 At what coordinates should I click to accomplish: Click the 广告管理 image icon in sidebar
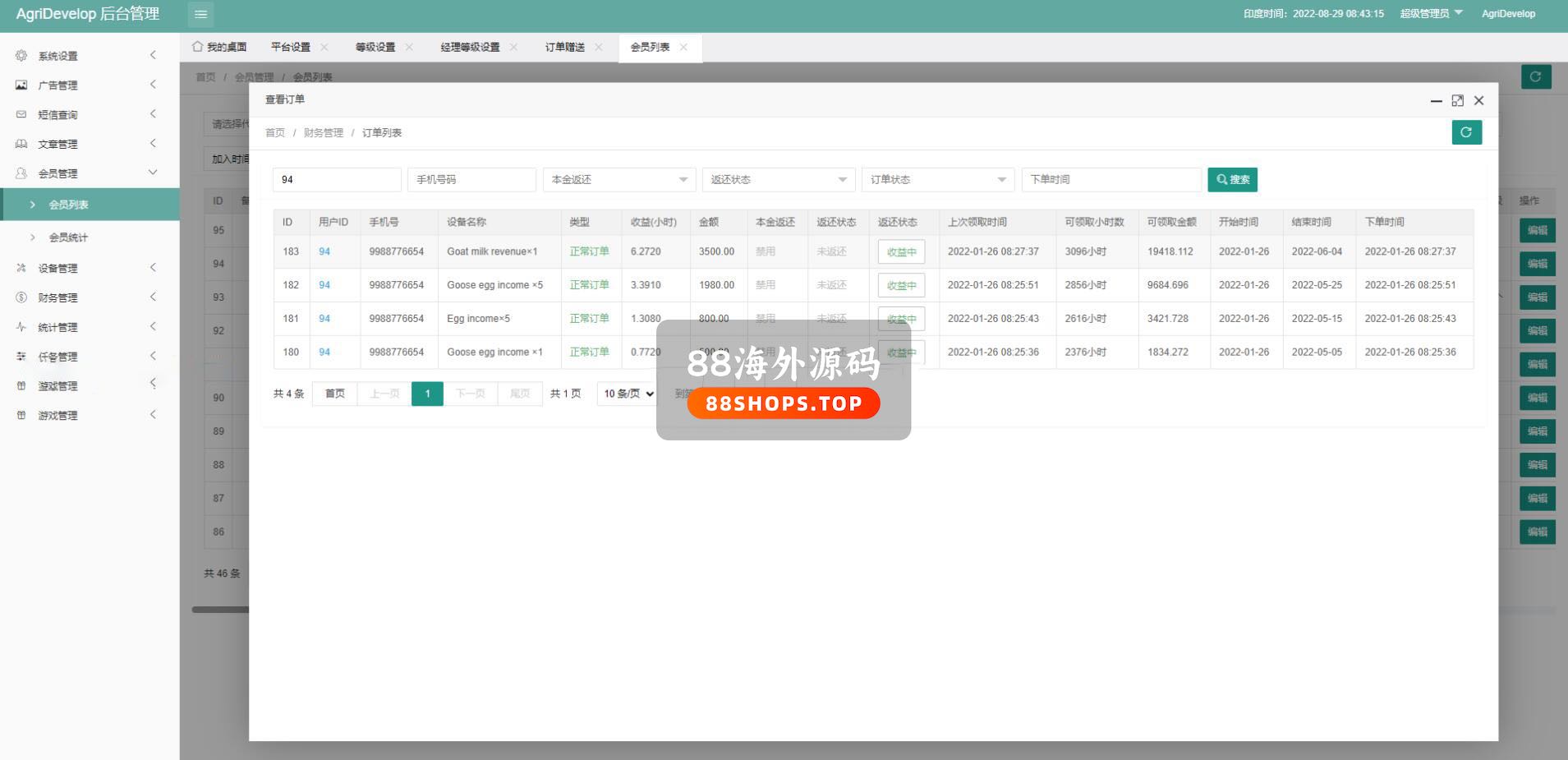21,85
